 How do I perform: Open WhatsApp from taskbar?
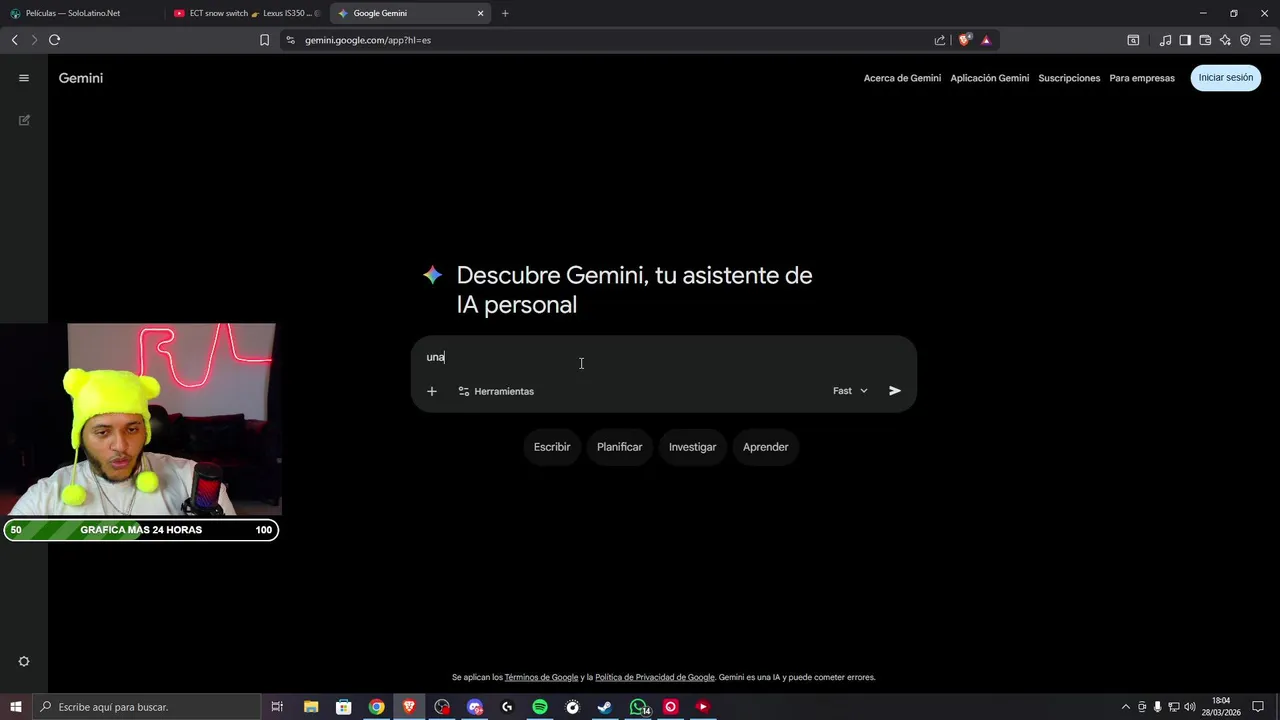point(639,707)
